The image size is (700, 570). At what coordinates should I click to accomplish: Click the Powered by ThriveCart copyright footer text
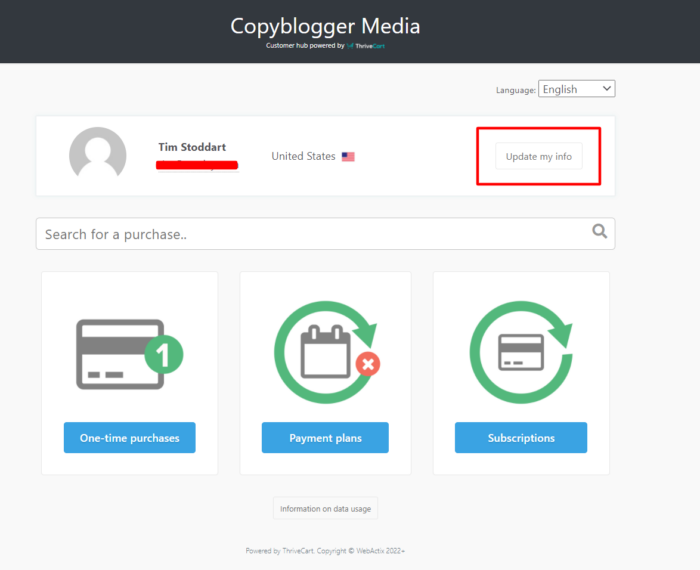(325, 551)
